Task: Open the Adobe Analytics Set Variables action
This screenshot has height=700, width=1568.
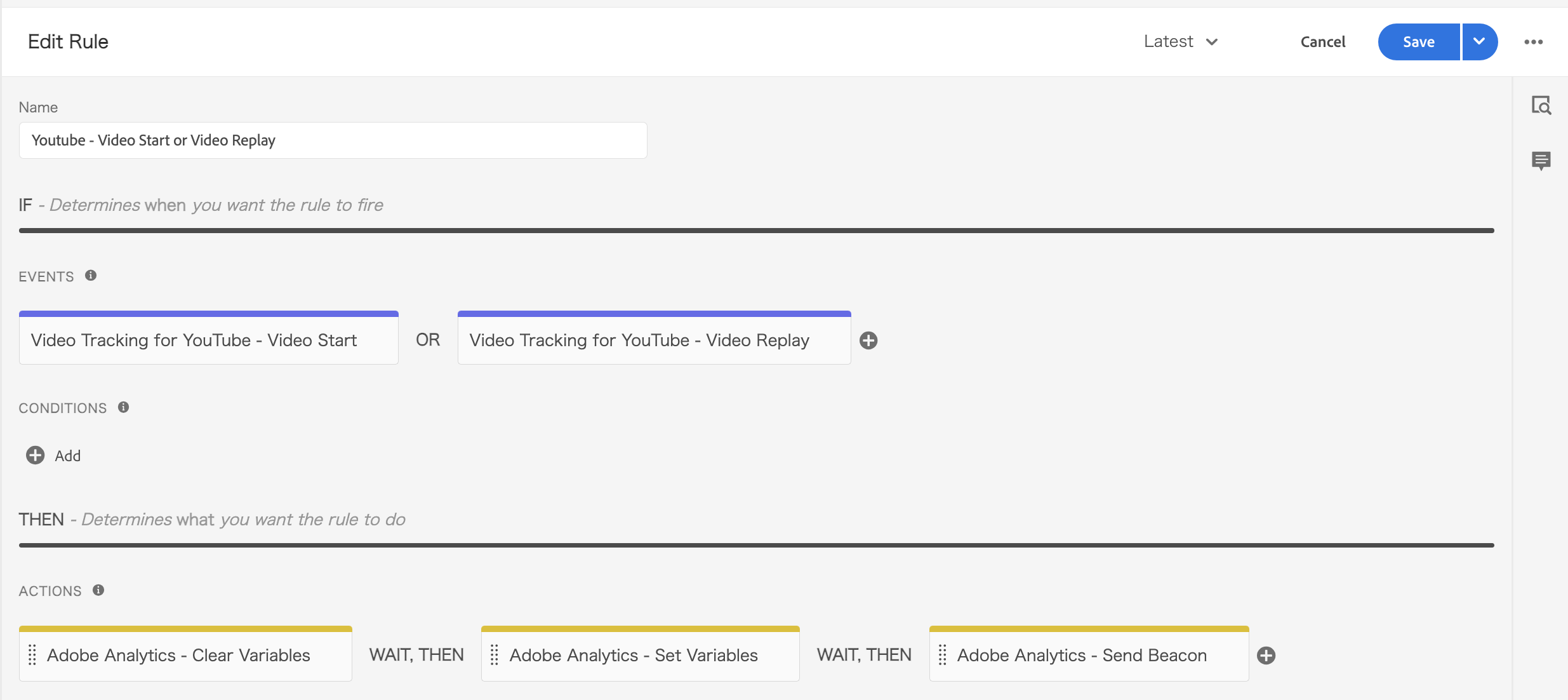Action: coord(641,654)
